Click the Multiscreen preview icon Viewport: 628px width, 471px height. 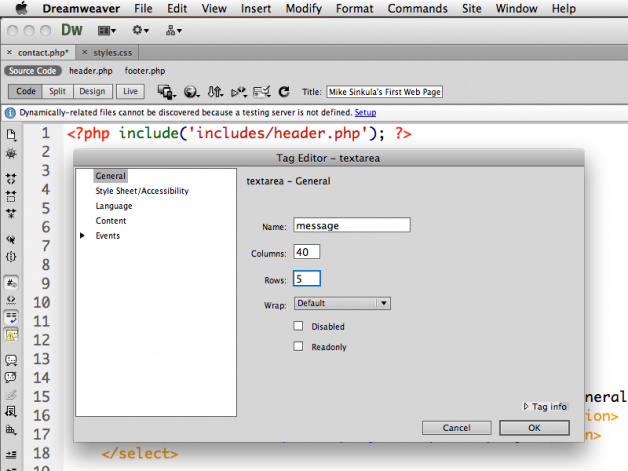click(x=166, y=92)
